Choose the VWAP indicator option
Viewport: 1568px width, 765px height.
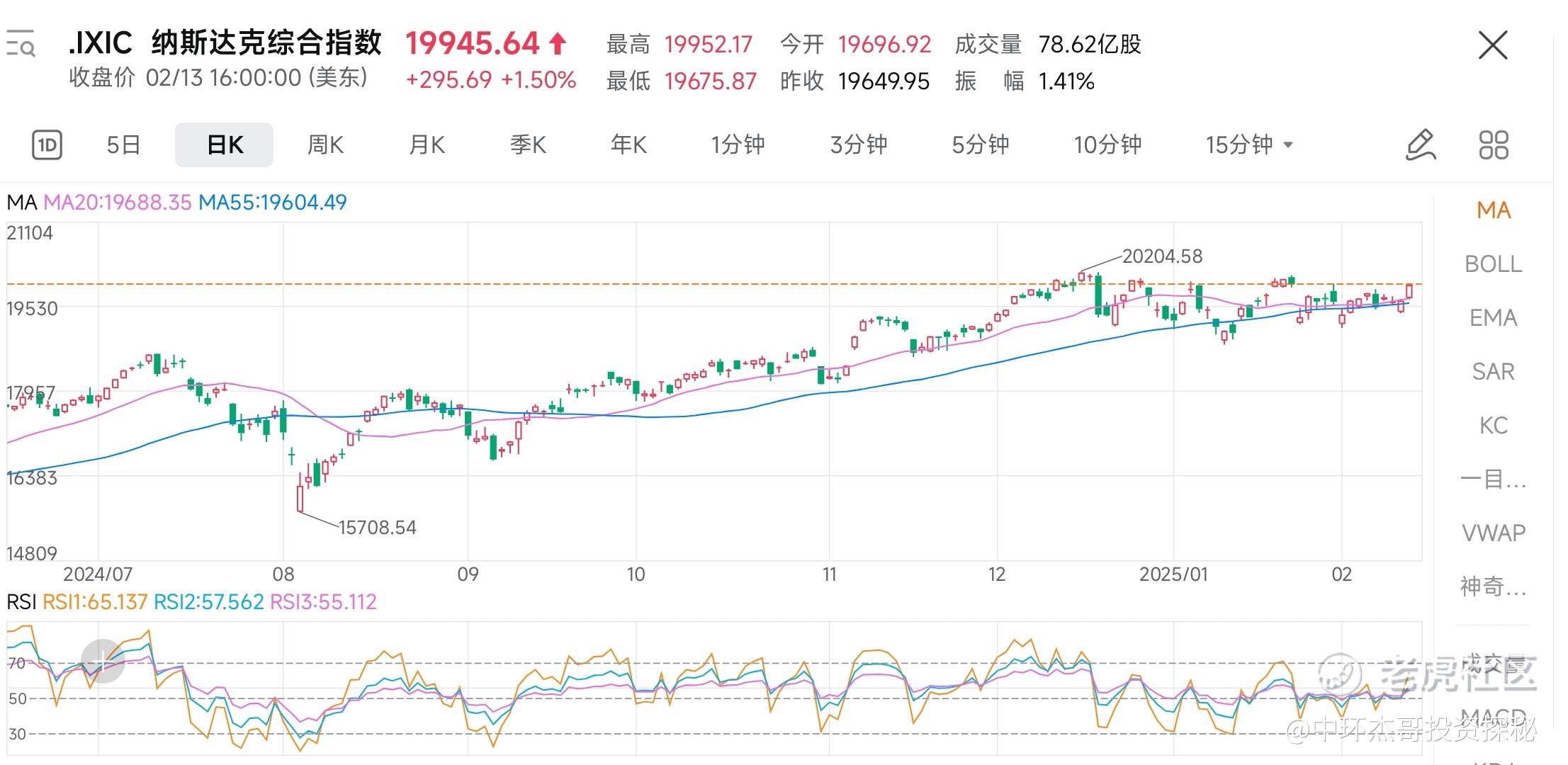point(1493,533)
